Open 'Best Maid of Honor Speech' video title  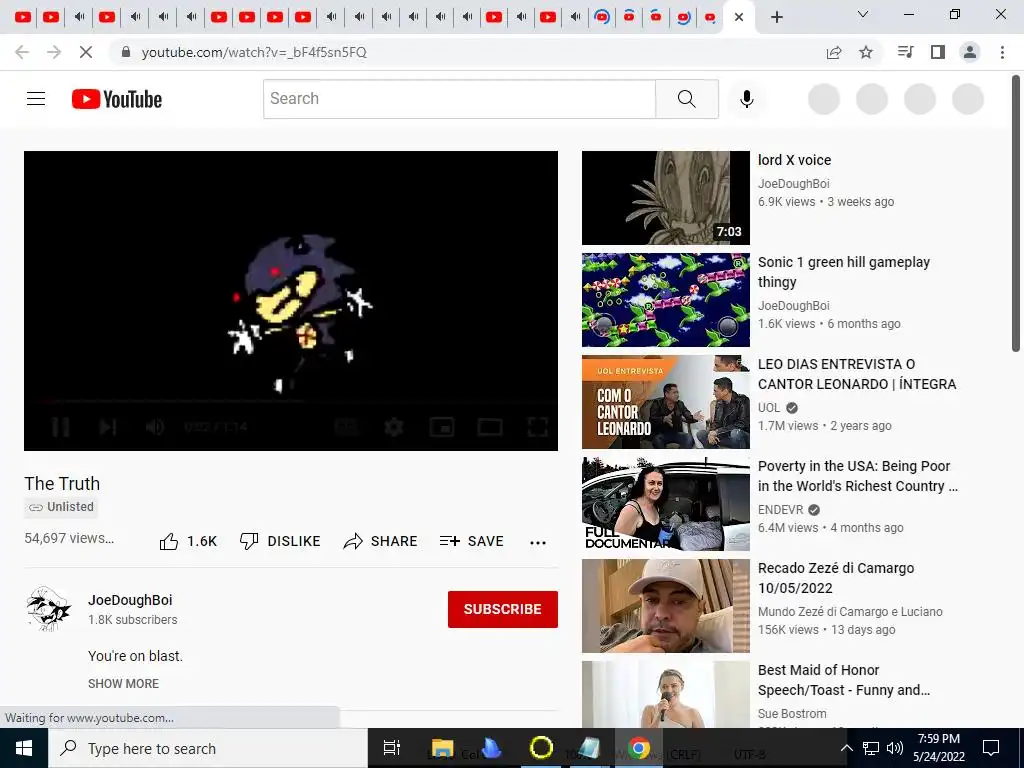click(844, 680)
